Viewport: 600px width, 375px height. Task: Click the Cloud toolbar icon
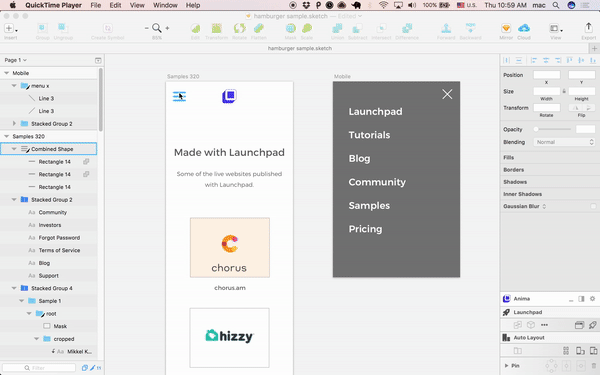click(x=524, y=28)
